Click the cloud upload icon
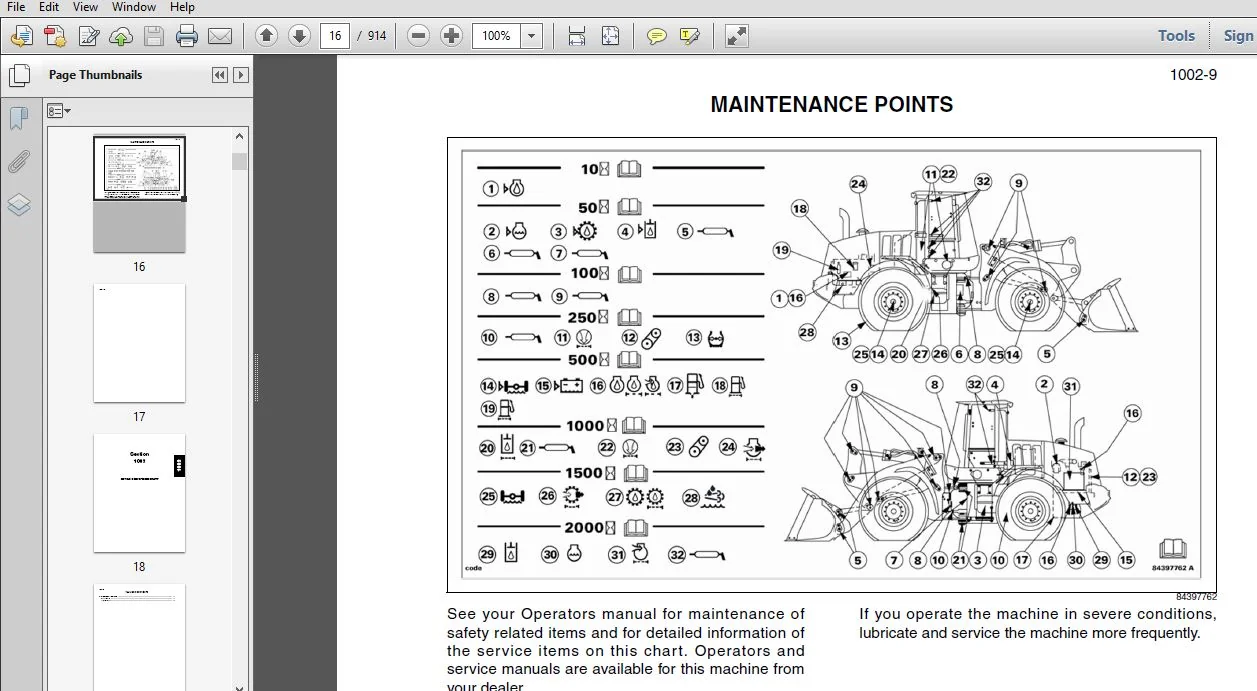 (120, 37)
